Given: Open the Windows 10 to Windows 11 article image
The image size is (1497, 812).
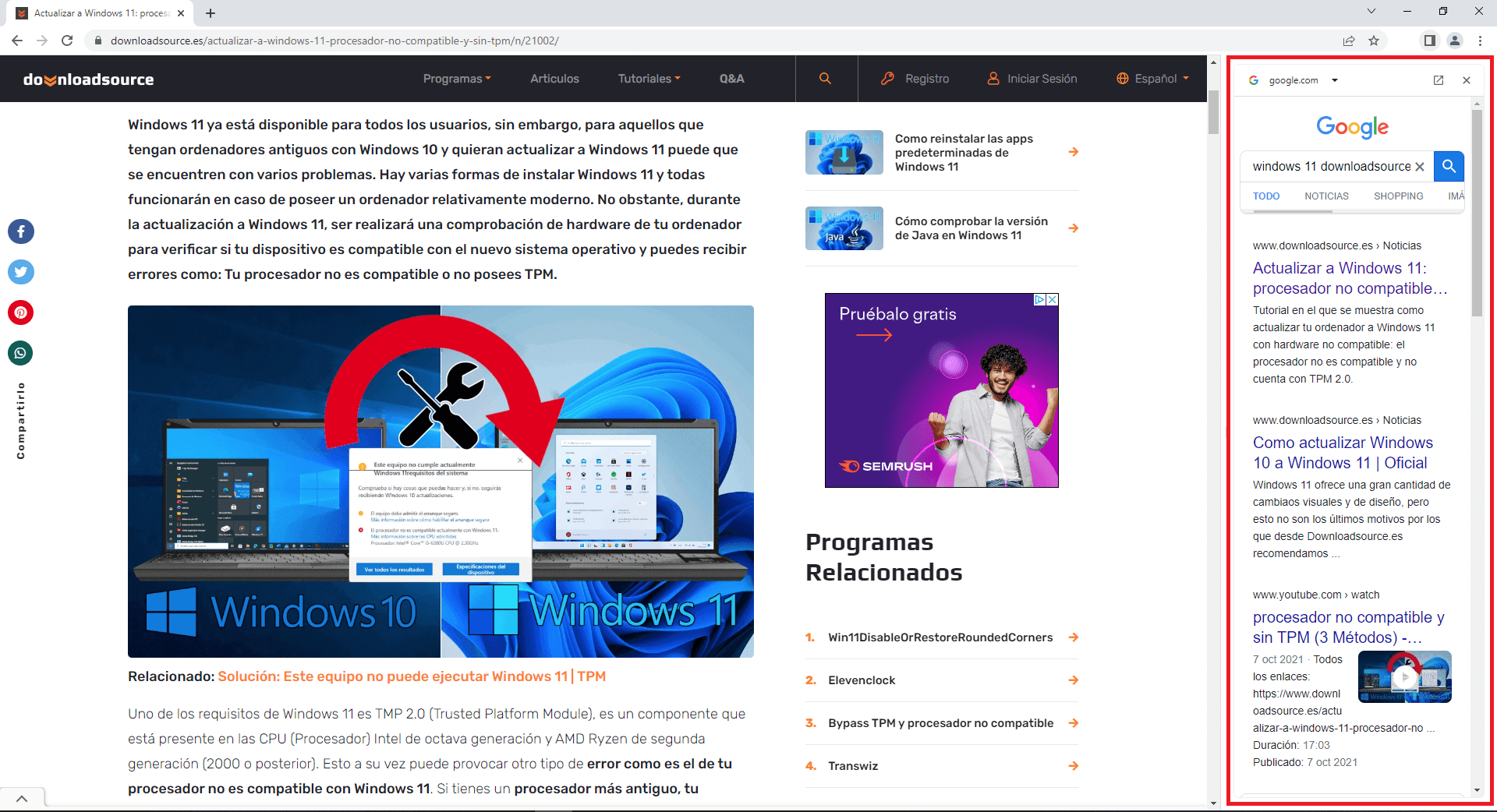Looking at the screenshot, I should point(441,482).
